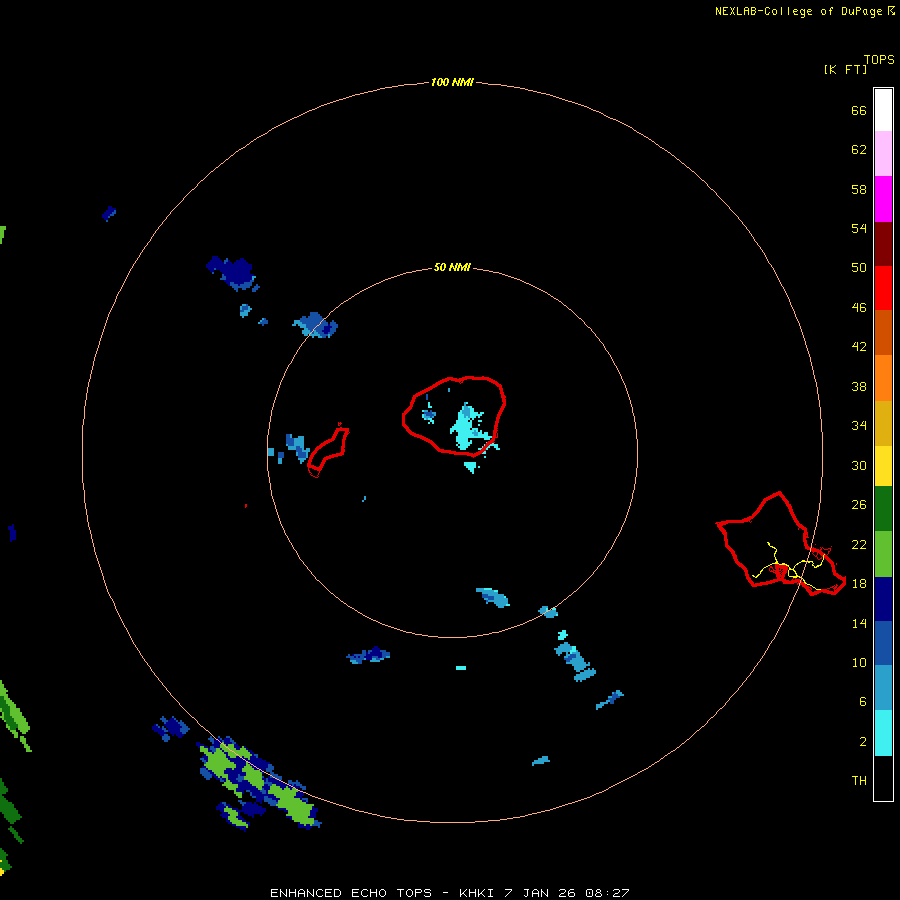This screenshot has width=900, height=900.
Task: Click the legend value 34
Action: [859, 425]
